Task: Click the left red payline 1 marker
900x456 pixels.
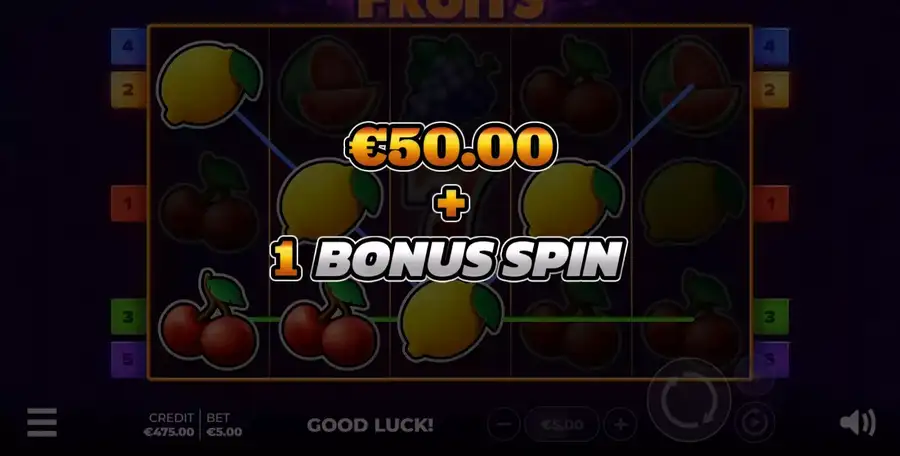Action: pos(128,203)
